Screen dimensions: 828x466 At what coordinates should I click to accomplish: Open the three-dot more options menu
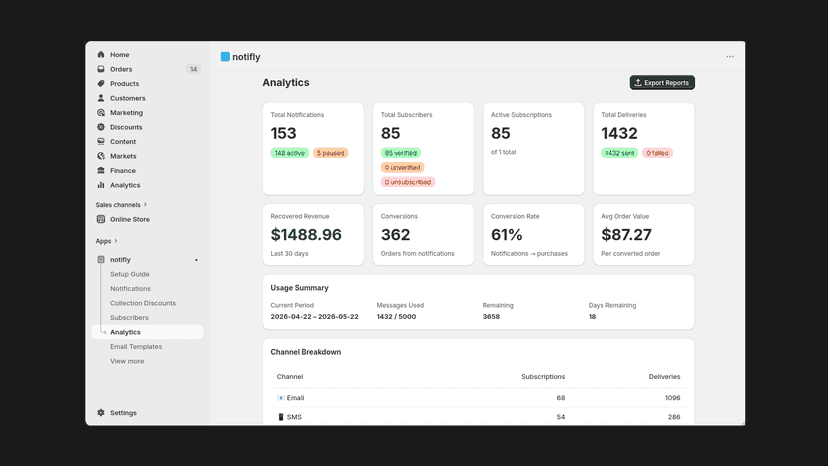click(730, 57)
